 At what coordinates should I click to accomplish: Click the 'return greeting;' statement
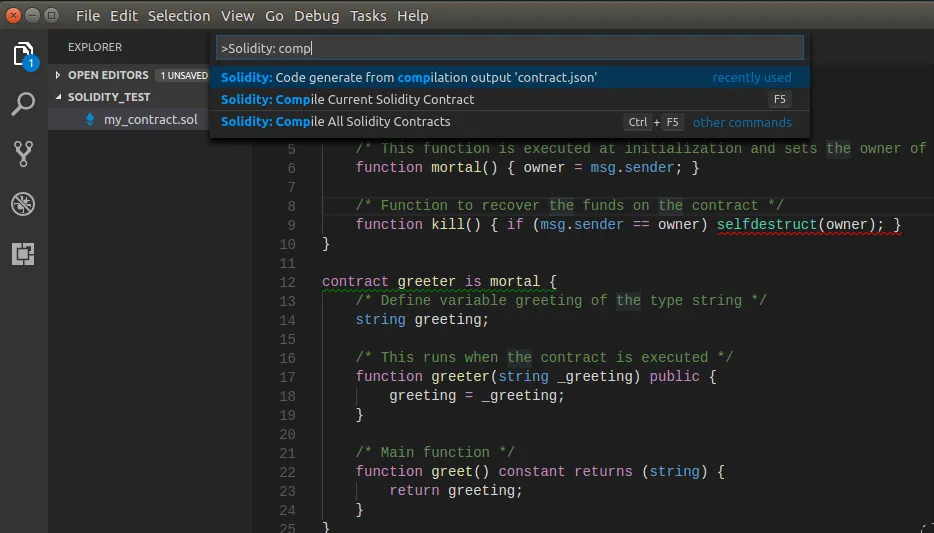point(456,491)
